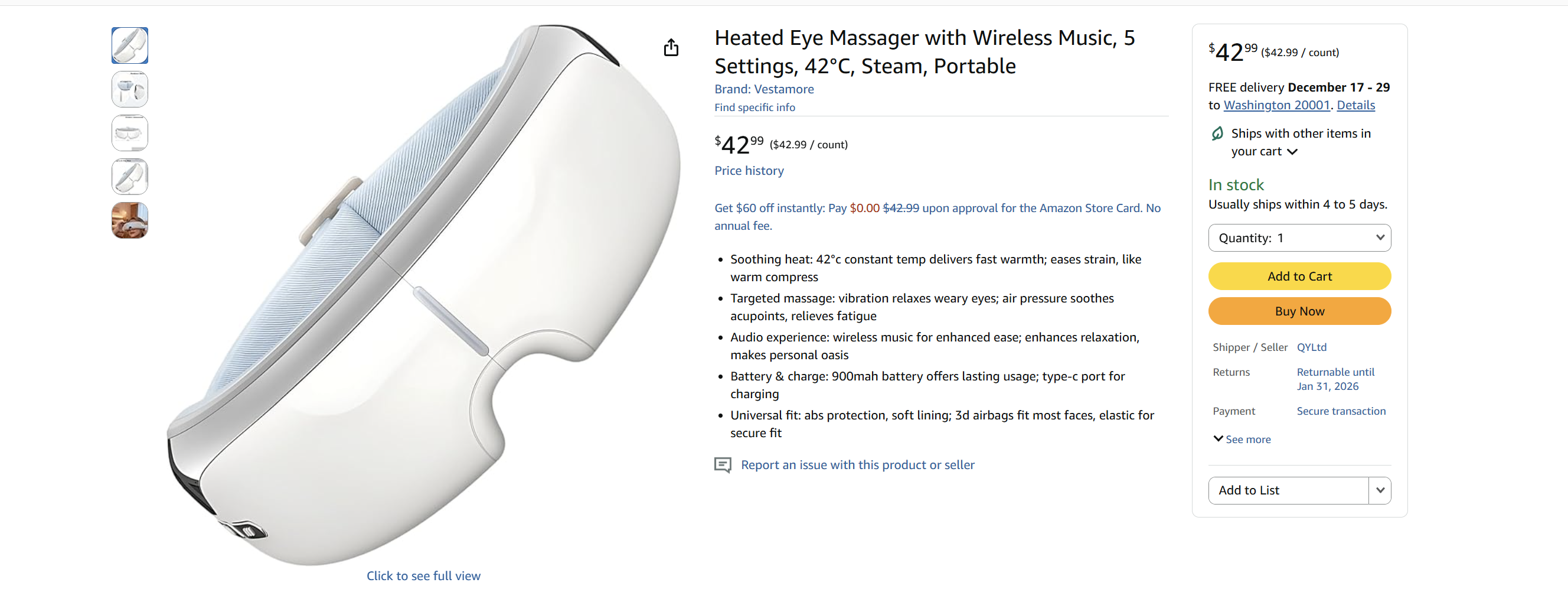The height and width of the screenshot is (602, 1568).
Task: View Price history for this product
Action: (x=749, y=171)
